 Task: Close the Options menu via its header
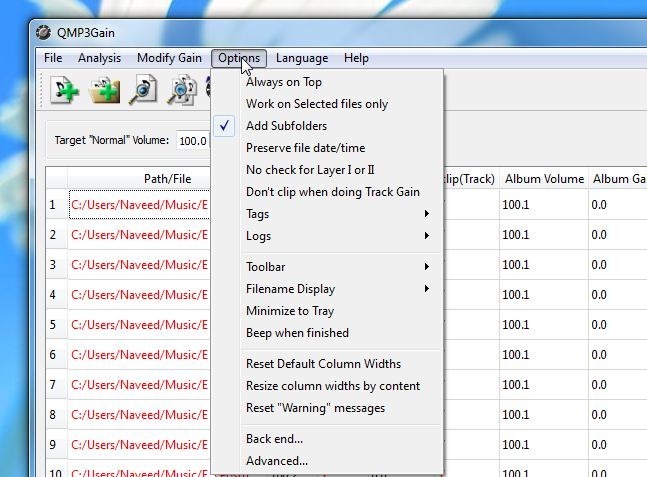pos(239,58)
